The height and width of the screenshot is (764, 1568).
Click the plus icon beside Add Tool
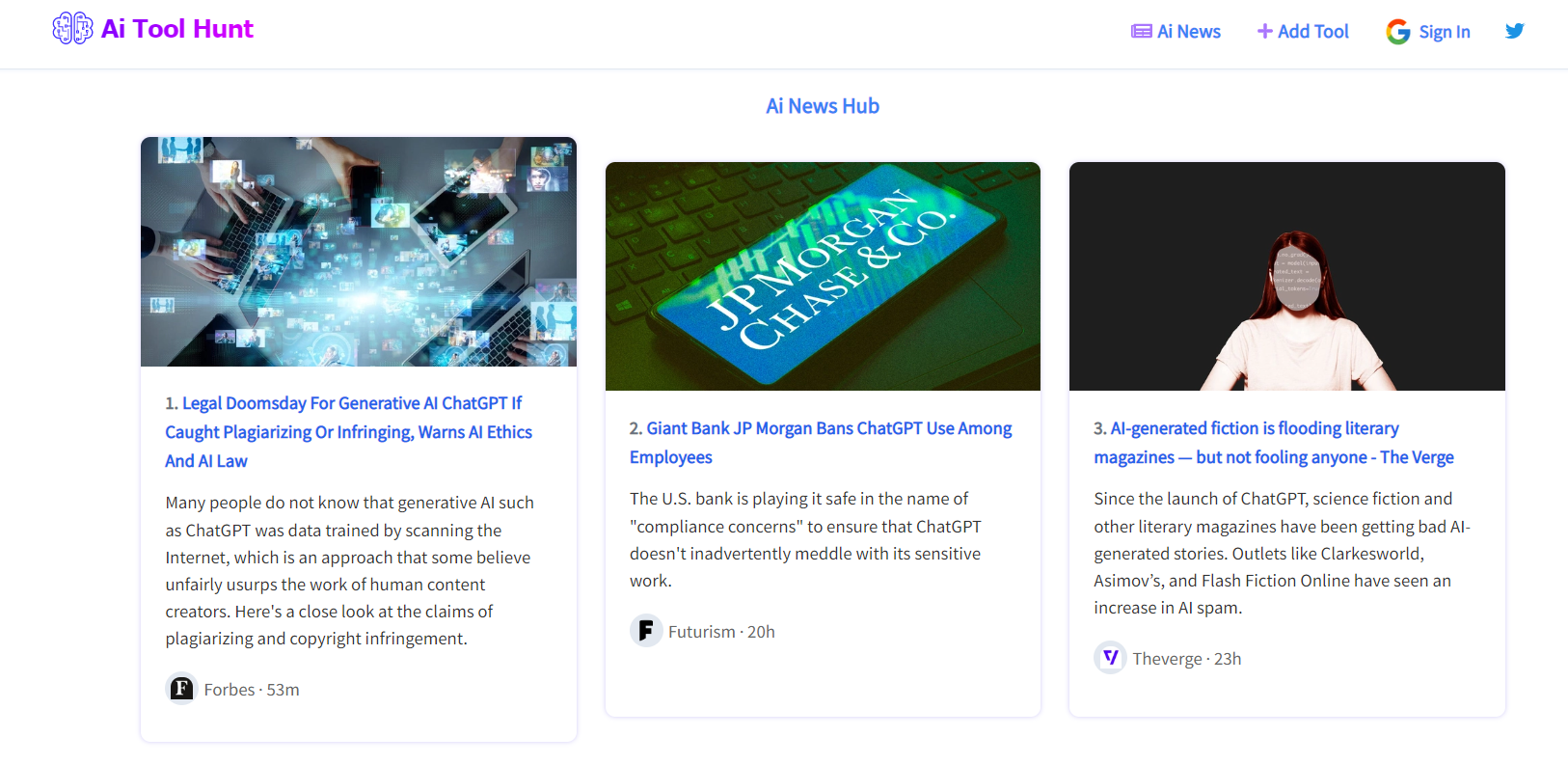click(x=1265, y=32)
